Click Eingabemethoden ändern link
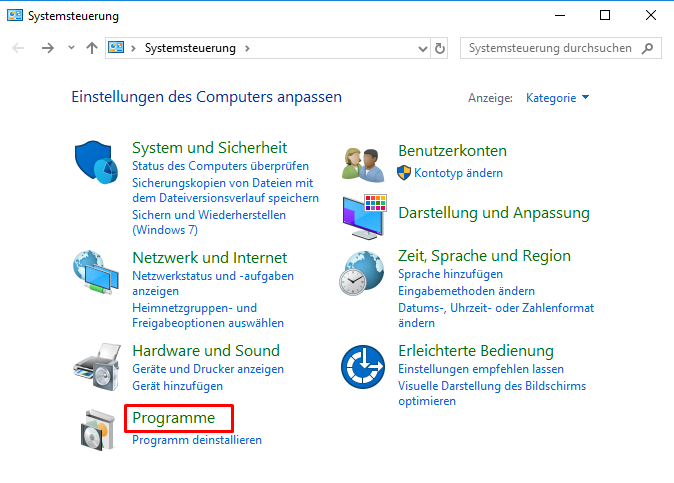674x483 pixels. coord(466,291)
